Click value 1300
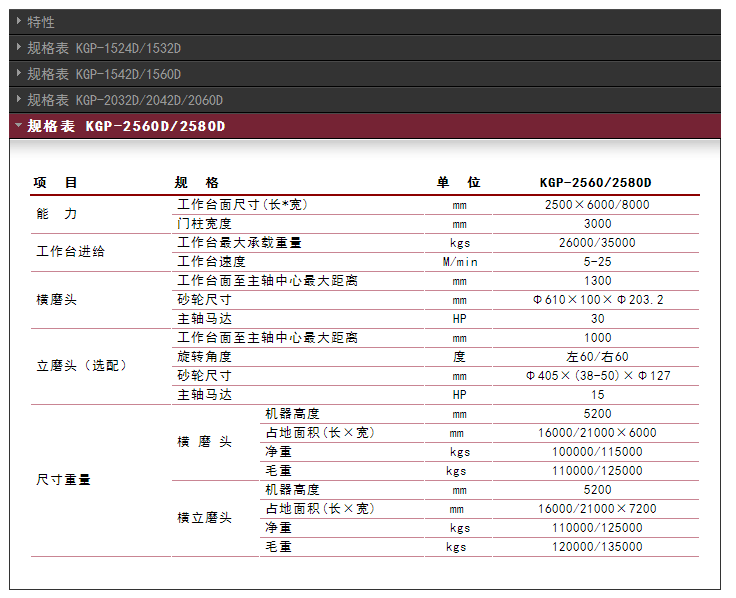 coord(598,281)
